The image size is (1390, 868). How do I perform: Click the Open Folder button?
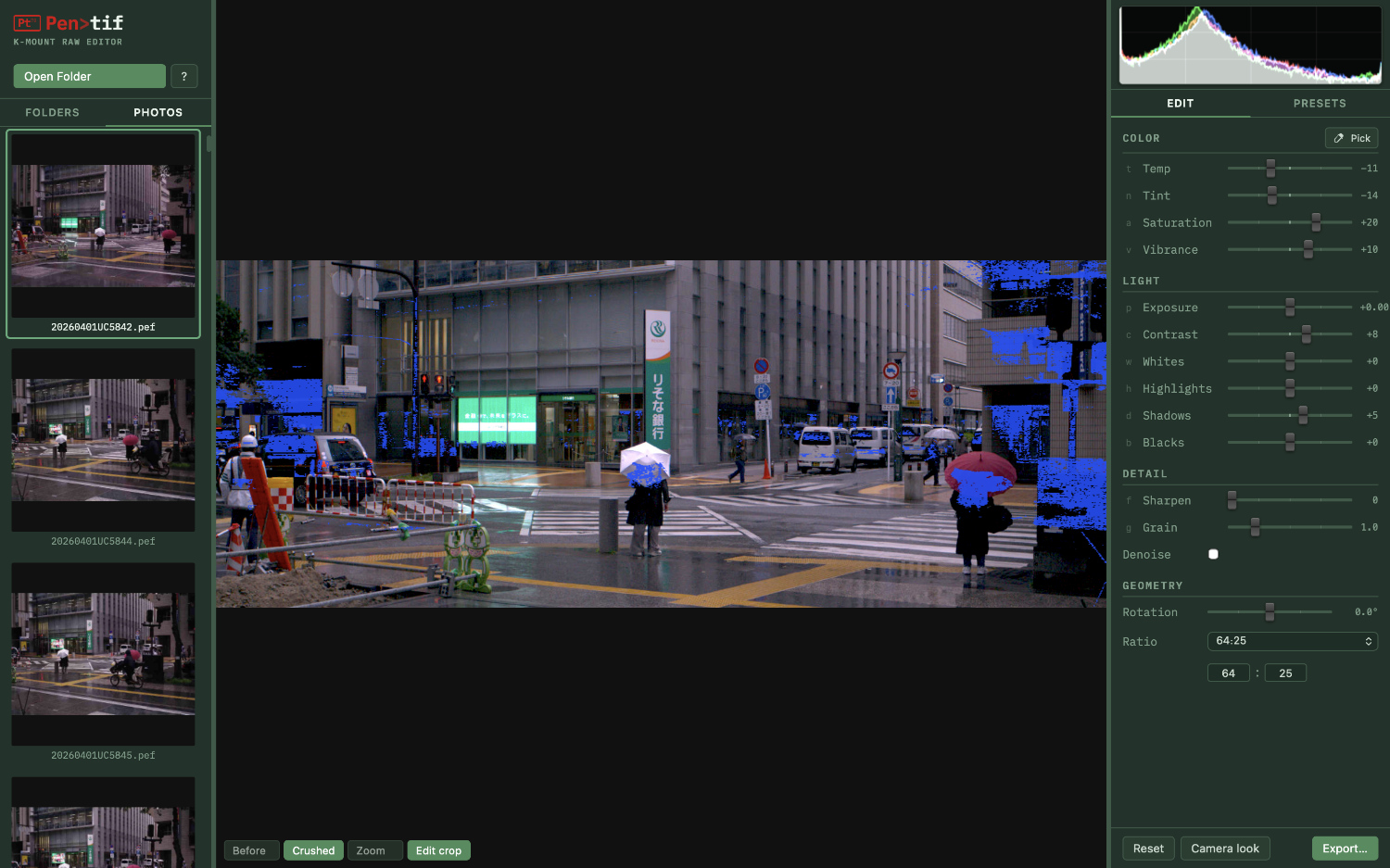coord(89,76)
